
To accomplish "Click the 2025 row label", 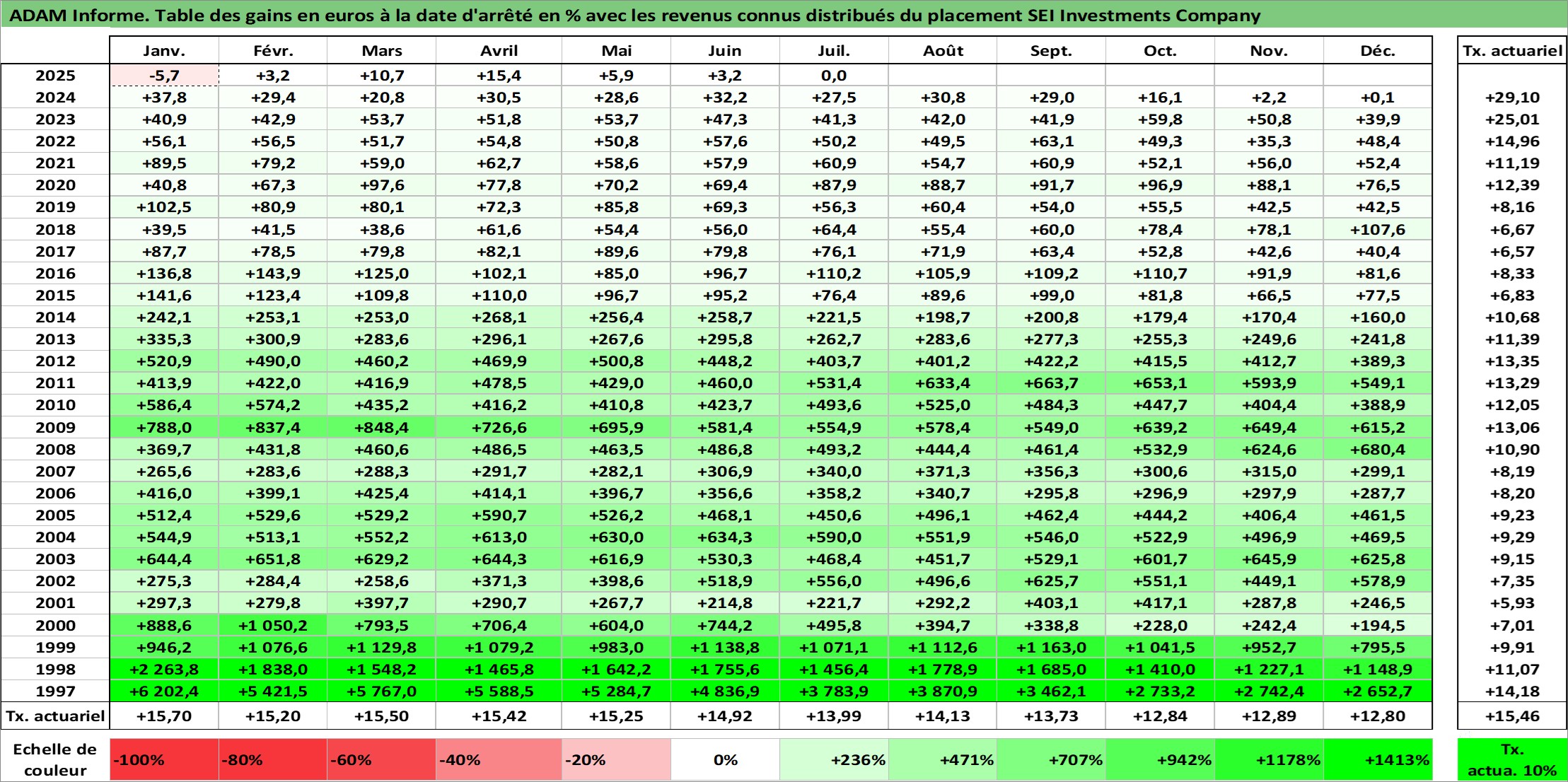I will 56,76.
